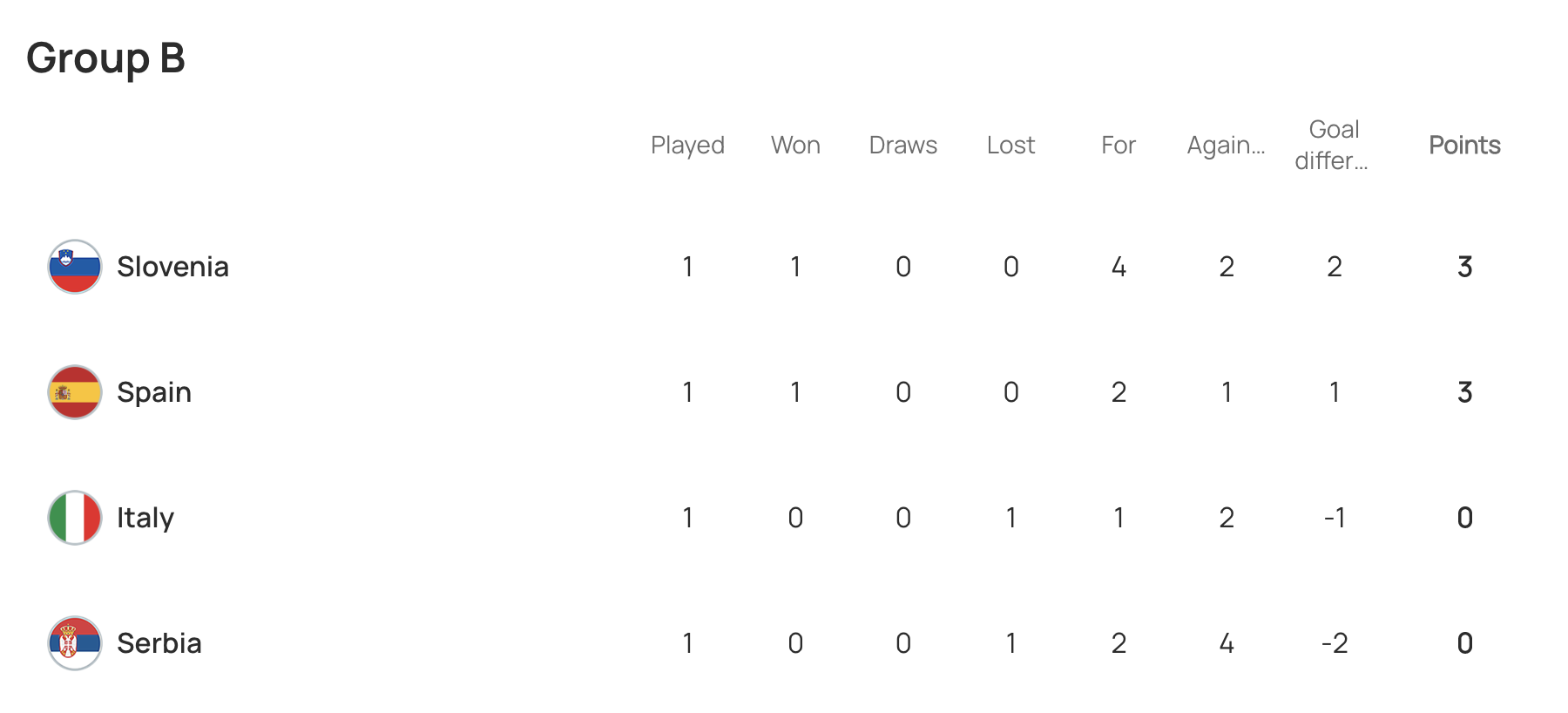The height and width of the screenshot is (713, 1568).
Task: Click the Italy flag icon
Action: 75,518
